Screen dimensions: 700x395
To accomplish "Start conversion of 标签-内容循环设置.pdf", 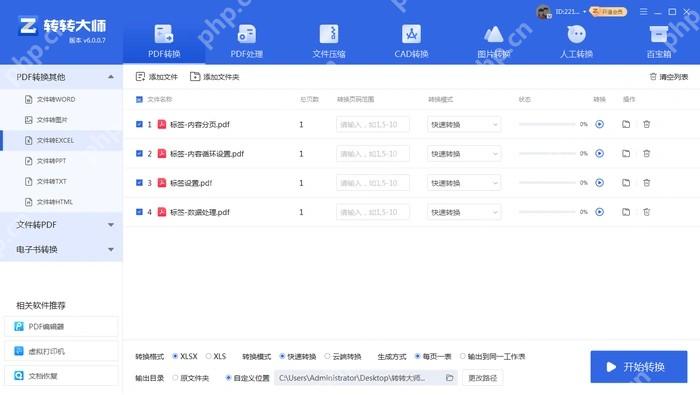I will click(600, 154).
